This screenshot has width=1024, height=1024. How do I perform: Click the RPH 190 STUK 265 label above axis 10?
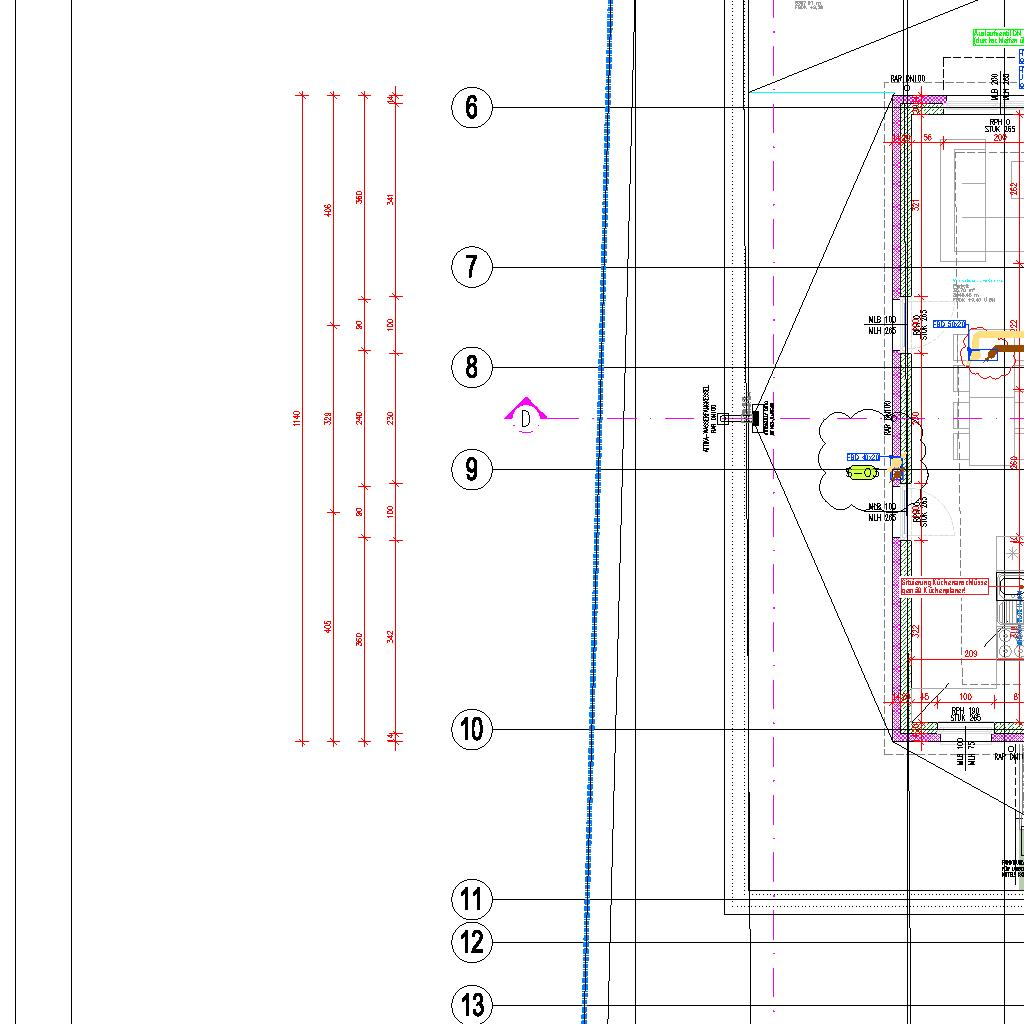pos(966,714)
